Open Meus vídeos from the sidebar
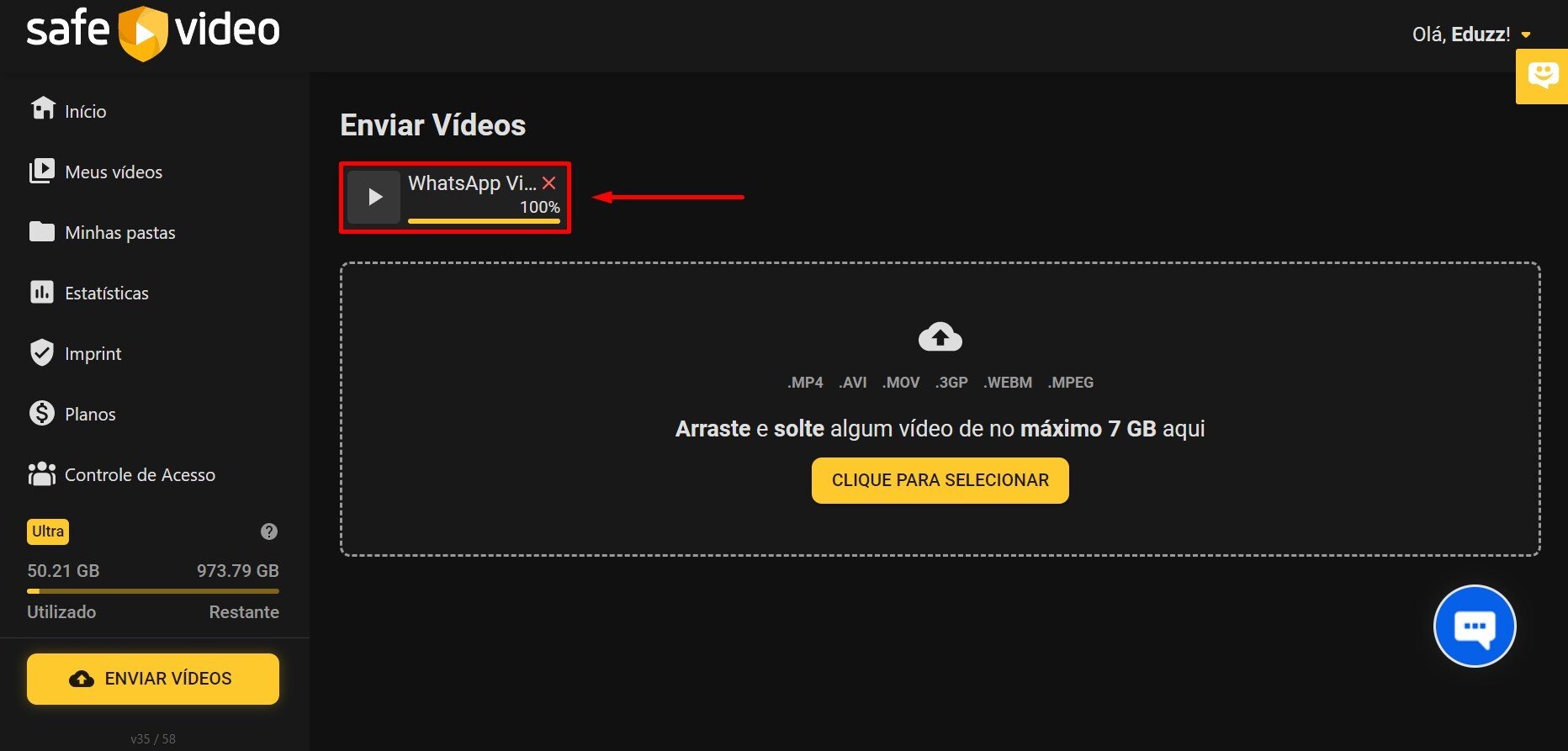 [113, 172]
